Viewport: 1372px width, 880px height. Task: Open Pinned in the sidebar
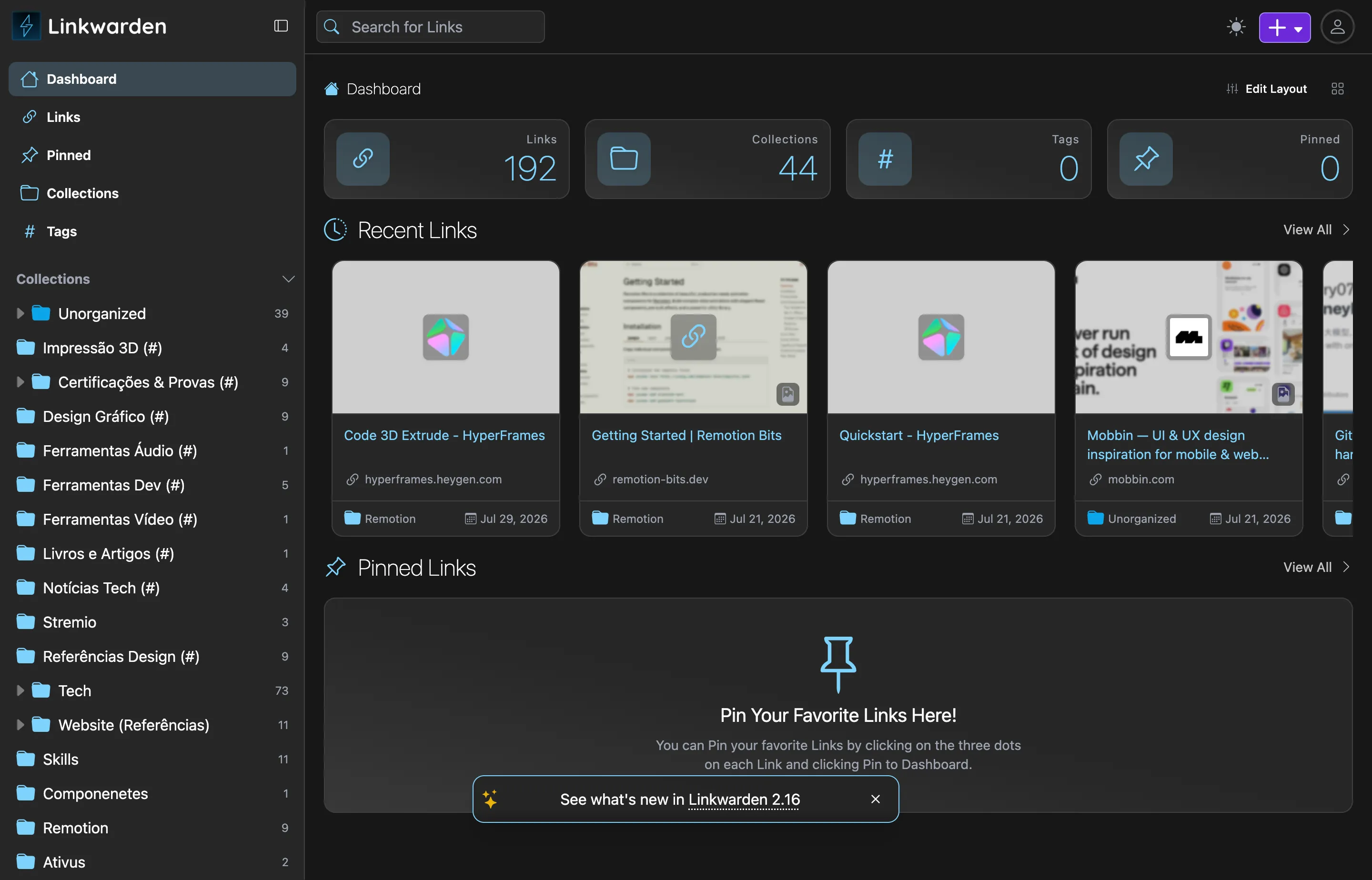(x=152, y=155)
